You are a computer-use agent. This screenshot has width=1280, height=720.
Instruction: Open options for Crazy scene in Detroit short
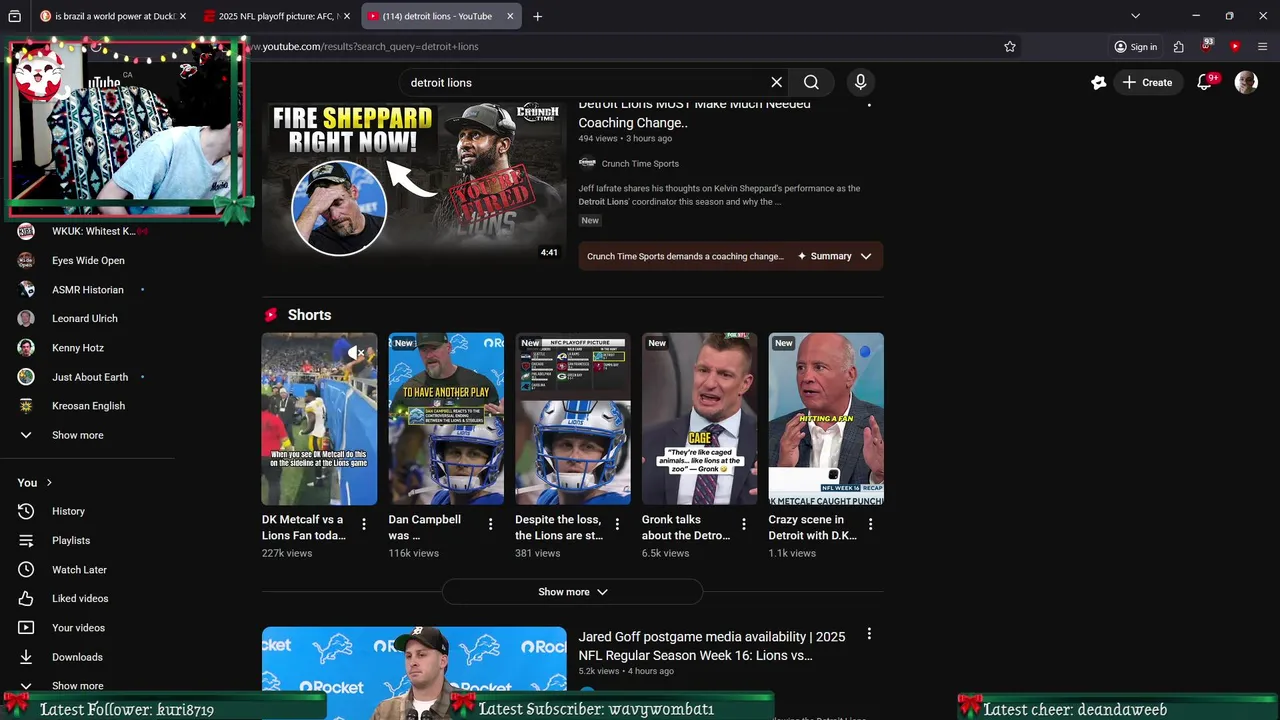pos(871,524)
